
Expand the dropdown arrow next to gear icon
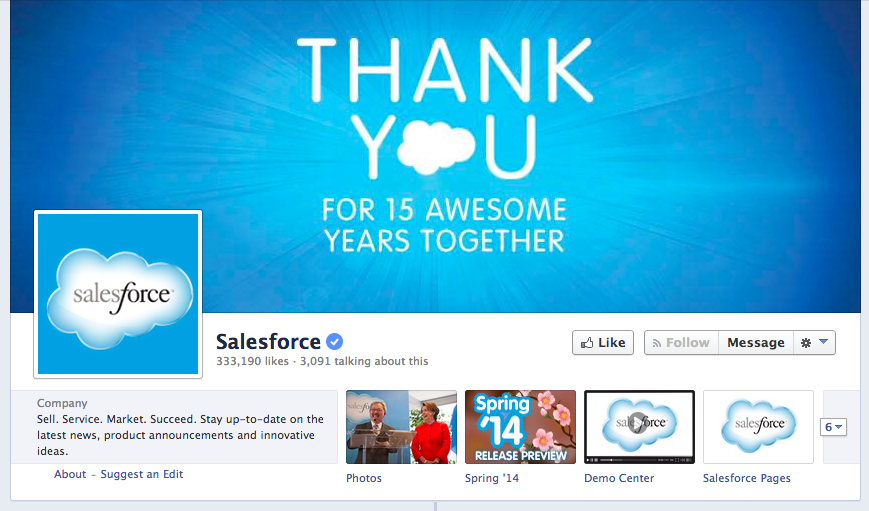[x=824, y=342]
